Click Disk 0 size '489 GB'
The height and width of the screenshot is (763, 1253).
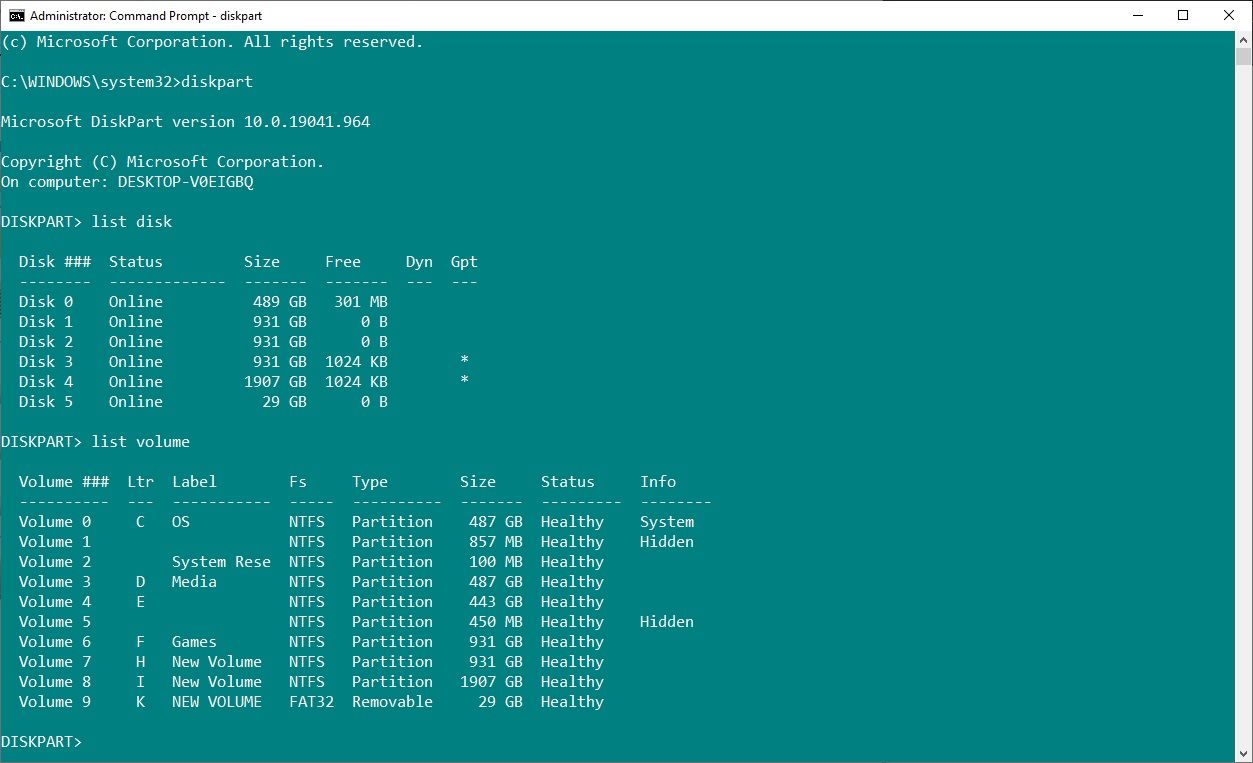click(280, 302)
